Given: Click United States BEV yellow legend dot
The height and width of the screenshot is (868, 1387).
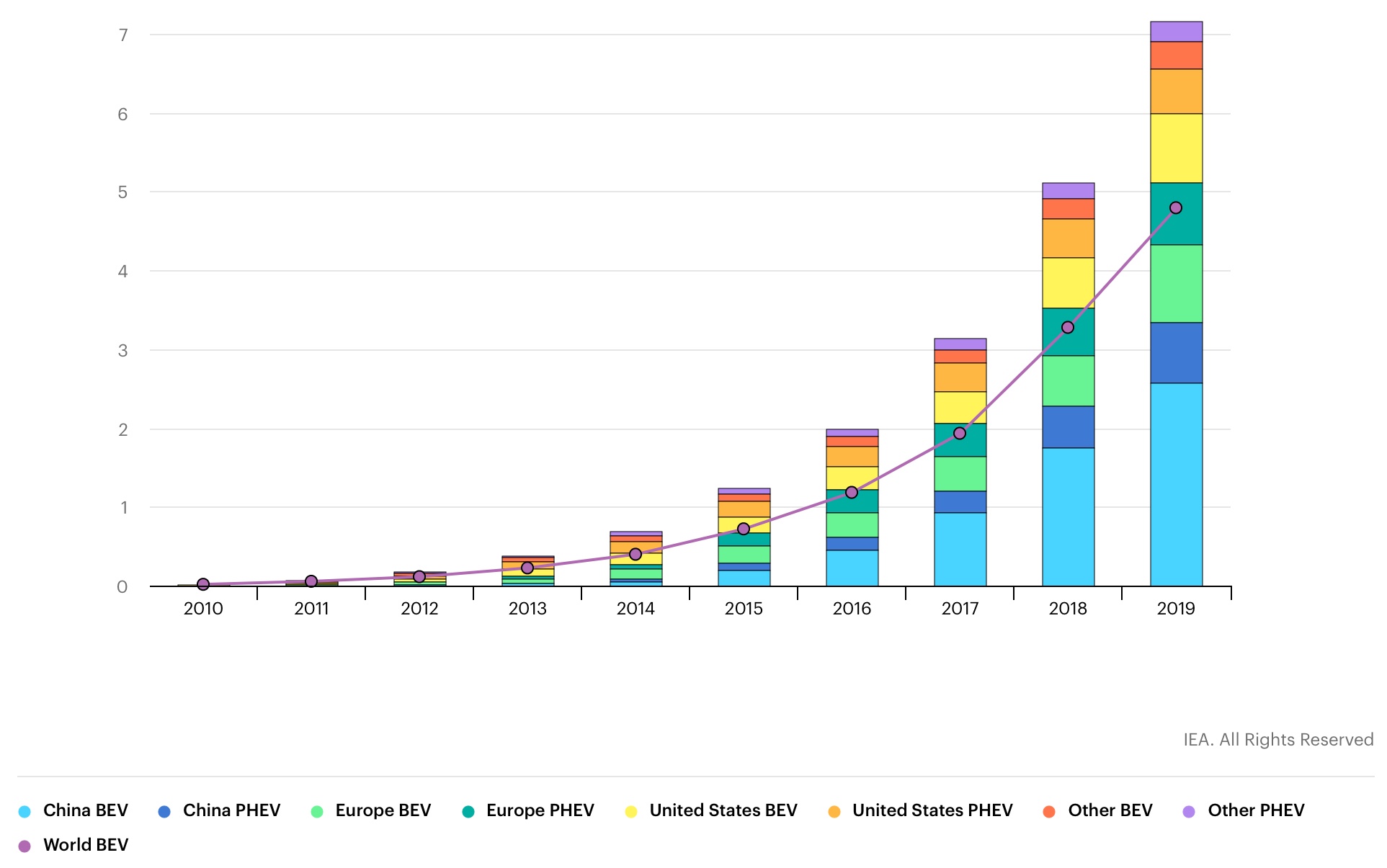Looking at the screenshot, I should click(631, 812).
